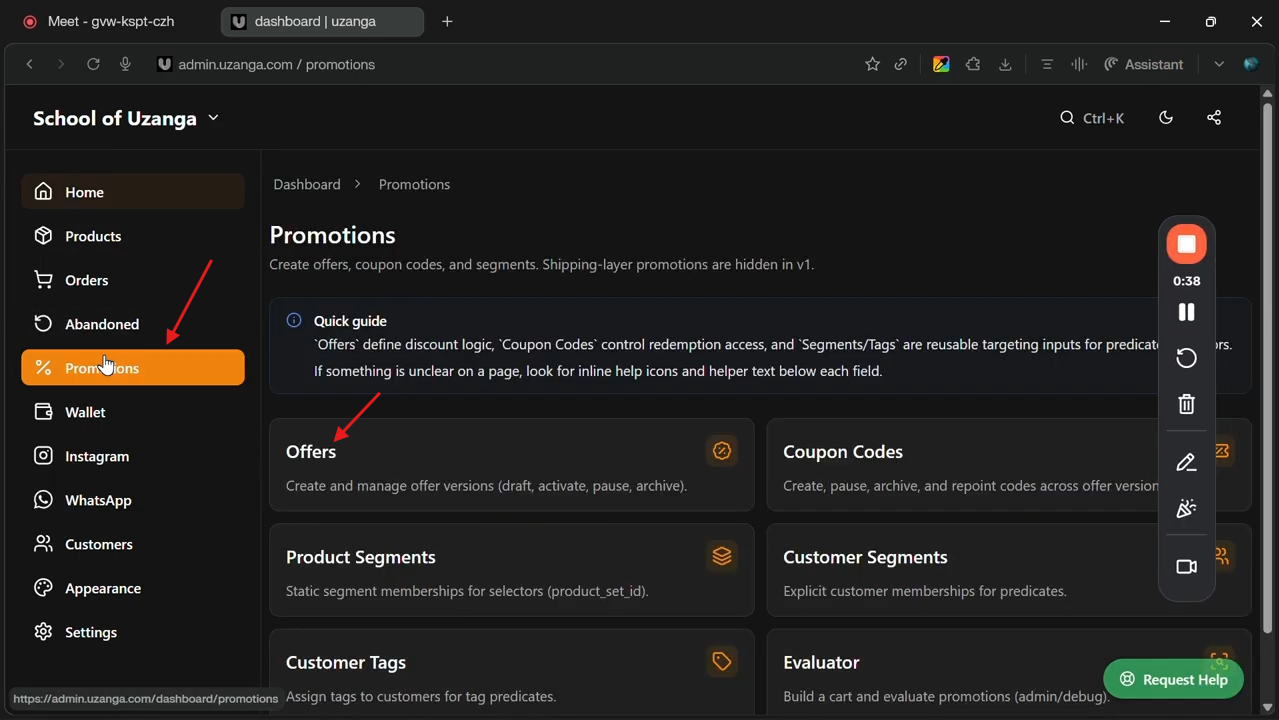Click the Customer Tags tag icon
The width and height of the screenshot is (1279, 720).
click(x=722, y=661)
